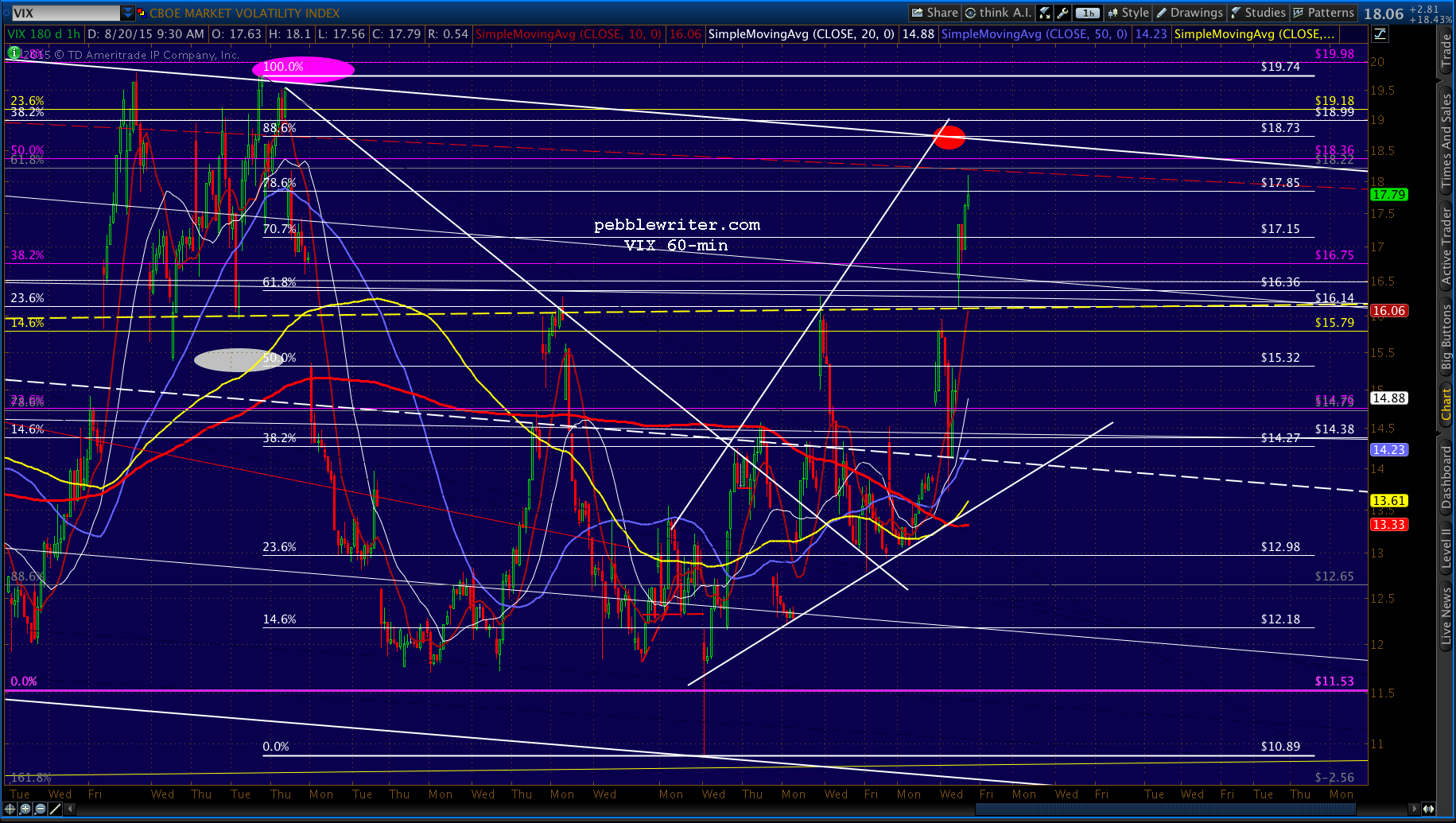Click the SimpleMovingAvg (CLOSE, 10, 0) study label
Image resolution: width=1456 pixels, height=823 pixels.
point(569,34)
